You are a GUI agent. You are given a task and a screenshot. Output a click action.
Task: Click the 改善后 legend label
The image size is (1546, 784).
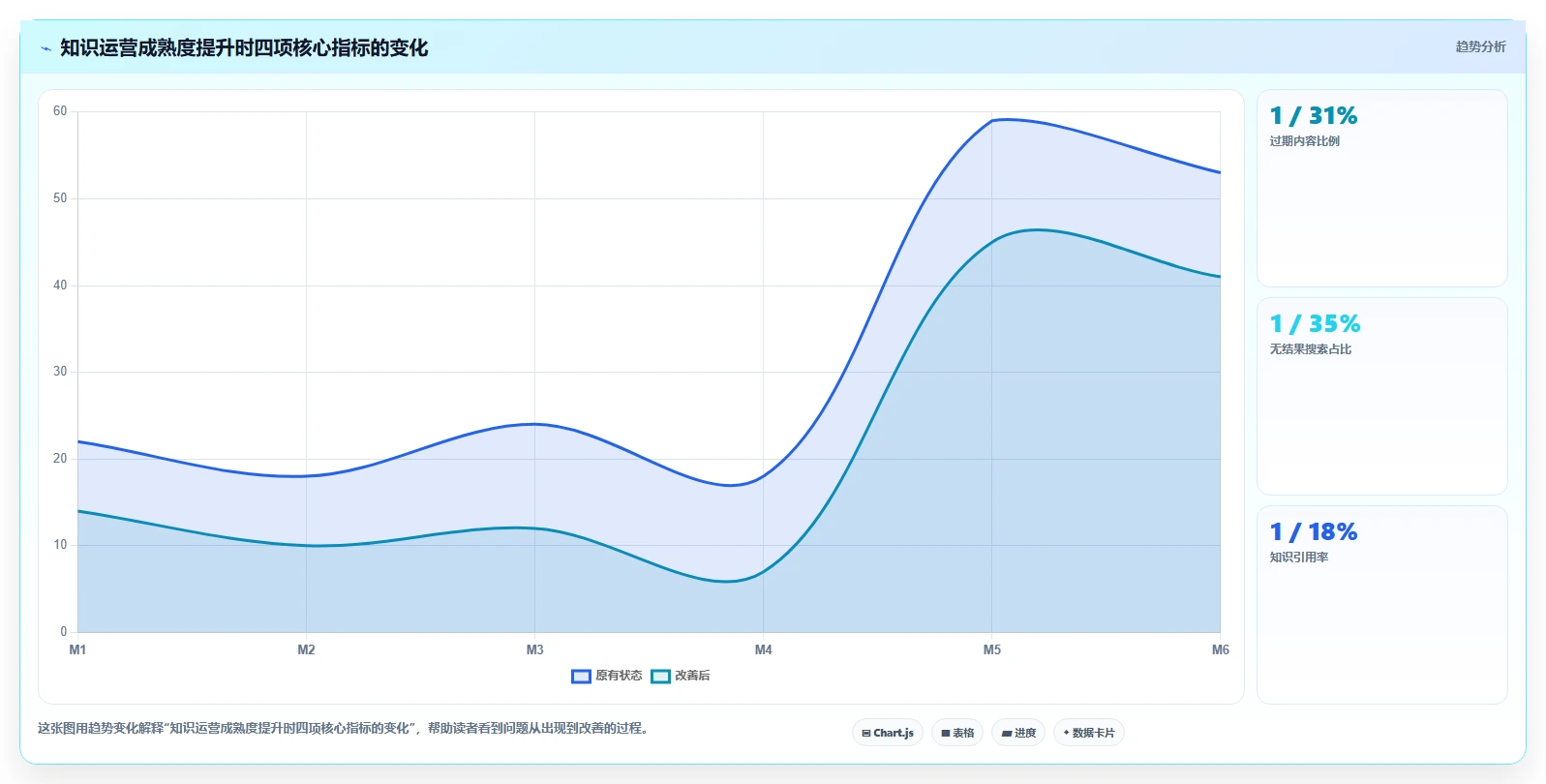point(692,676)
